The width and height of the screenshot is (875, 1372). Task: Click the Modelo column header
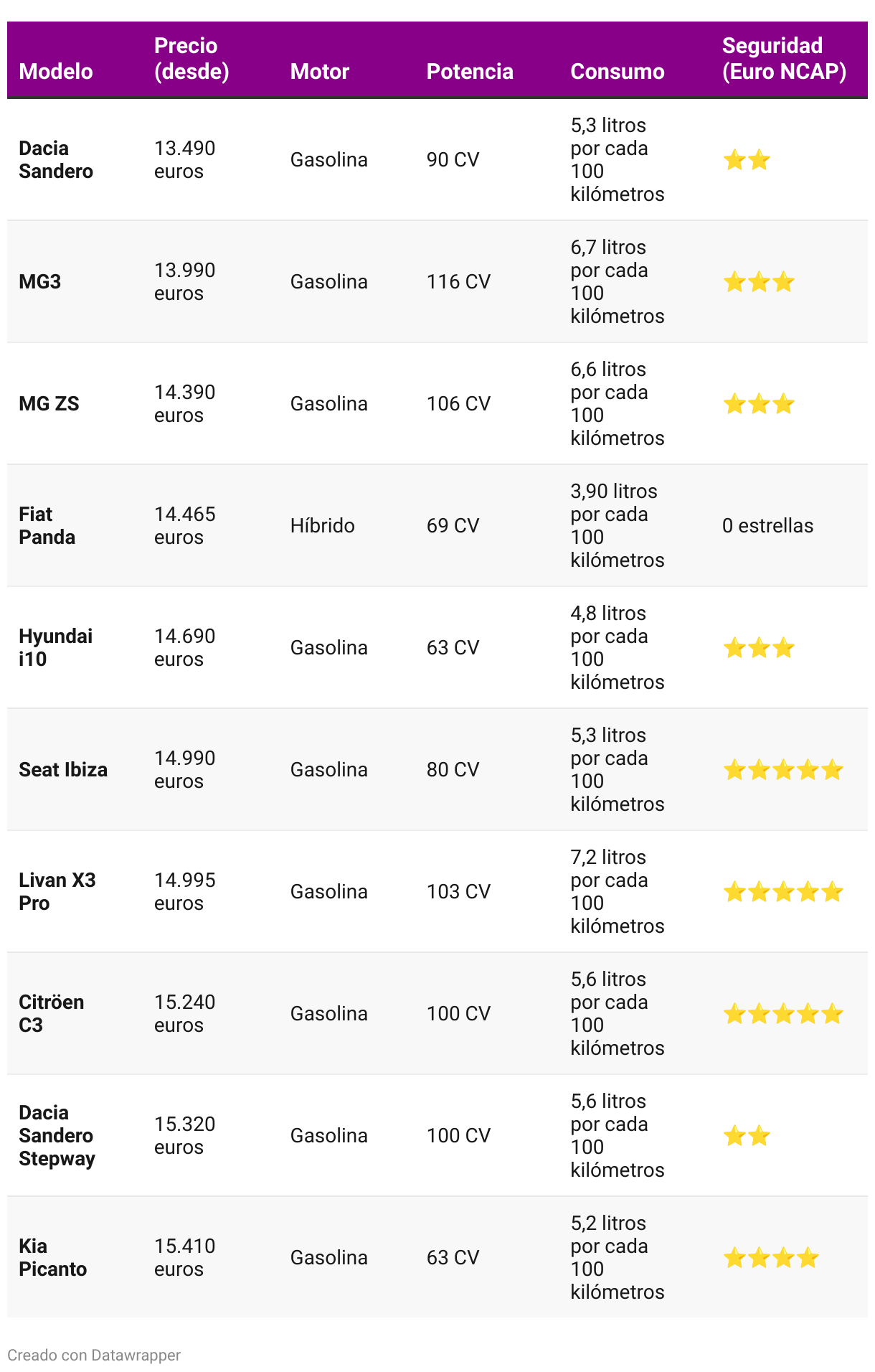click(56, 71)
